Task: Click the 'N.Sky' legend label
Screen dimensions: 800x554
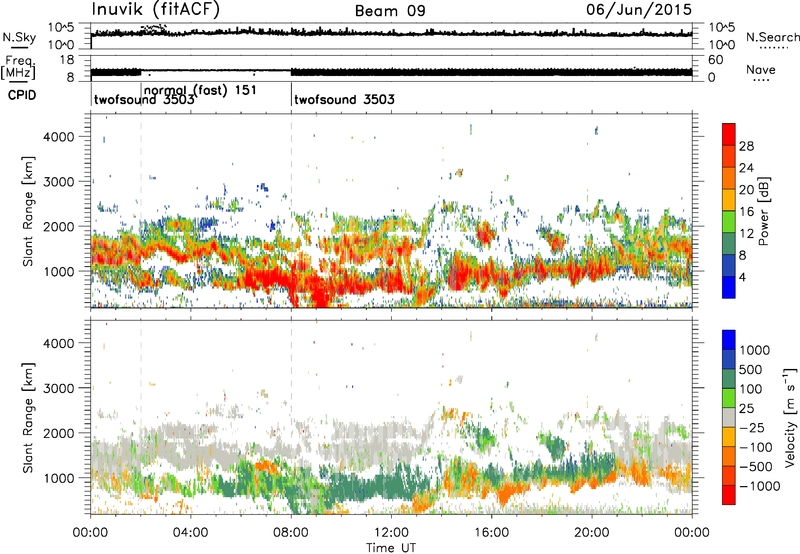Action: pos(19,37)
